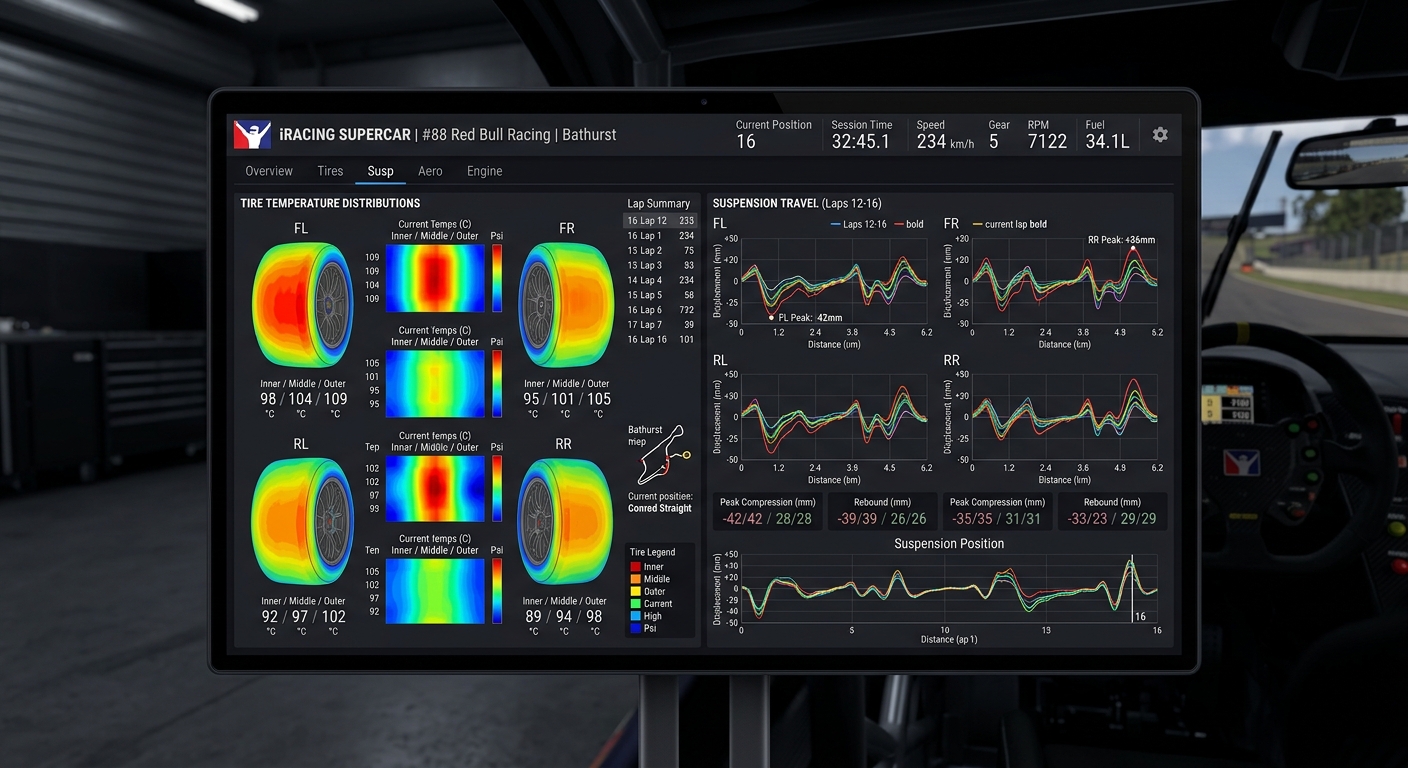
Task: Click the heatmap beside values 105, 101, 95, 95
Action: coord(435,383)
